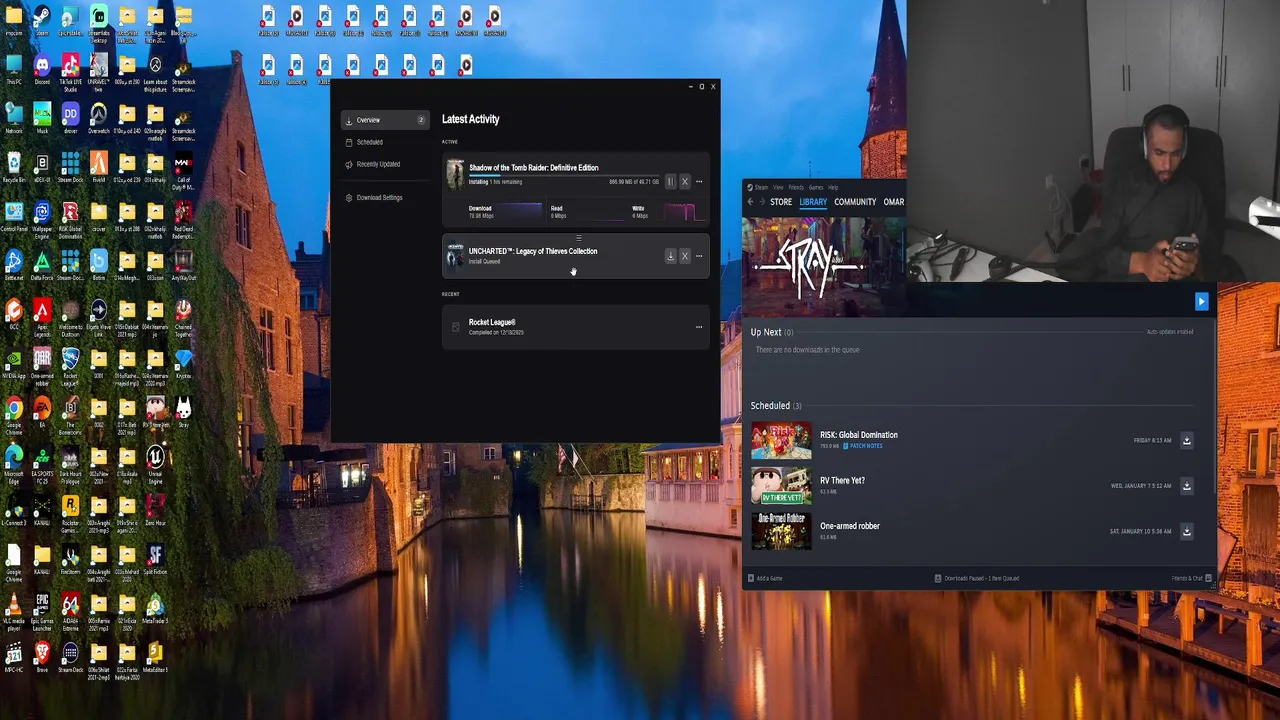The image size is (1280, 720).
Task: Open more options for Shadow of the Tomb Raider
Action: tap(699, 182)
